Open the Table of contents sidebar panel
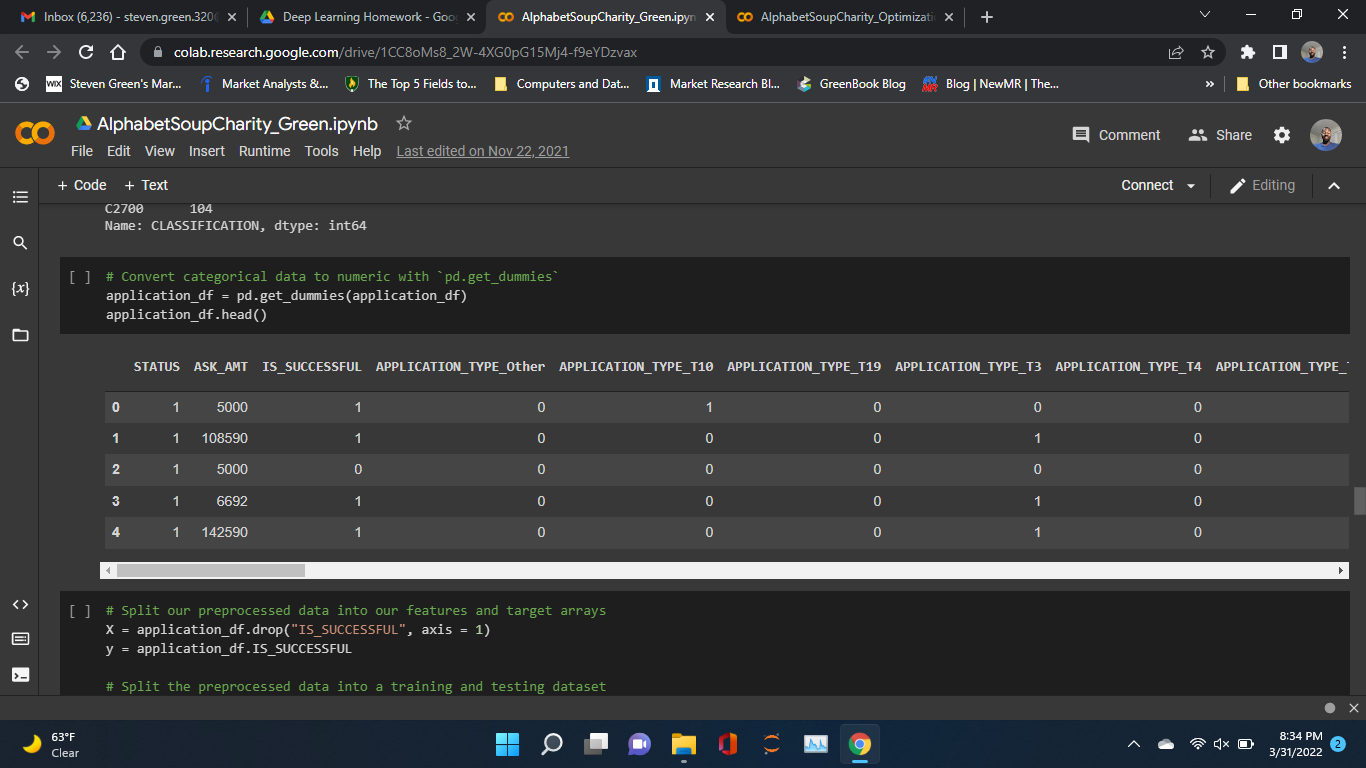Image resolution: width=1366 pixels, height=768 pixels. tap(20, 197)
